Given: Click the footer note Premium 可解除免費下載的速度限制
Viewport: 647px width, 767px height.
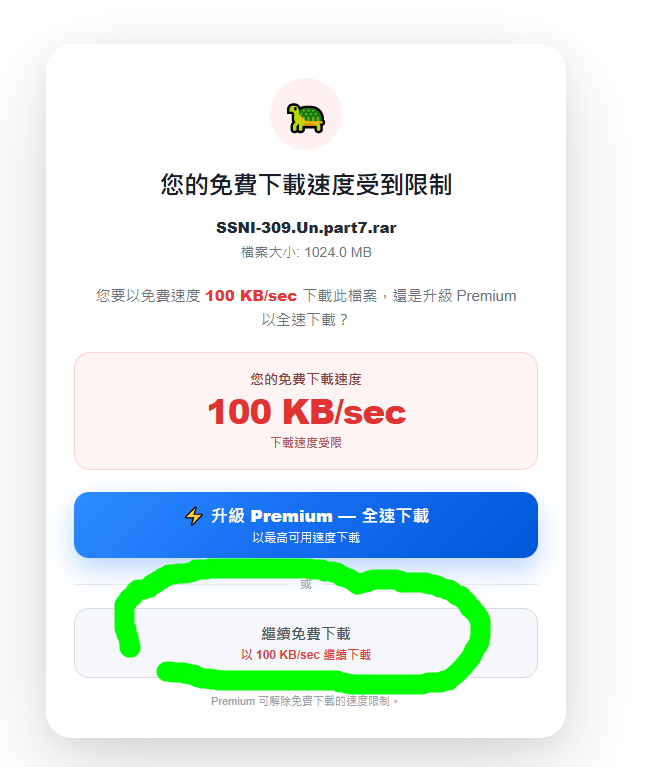Looking at the screenshot, I should (x=305, y=701).
